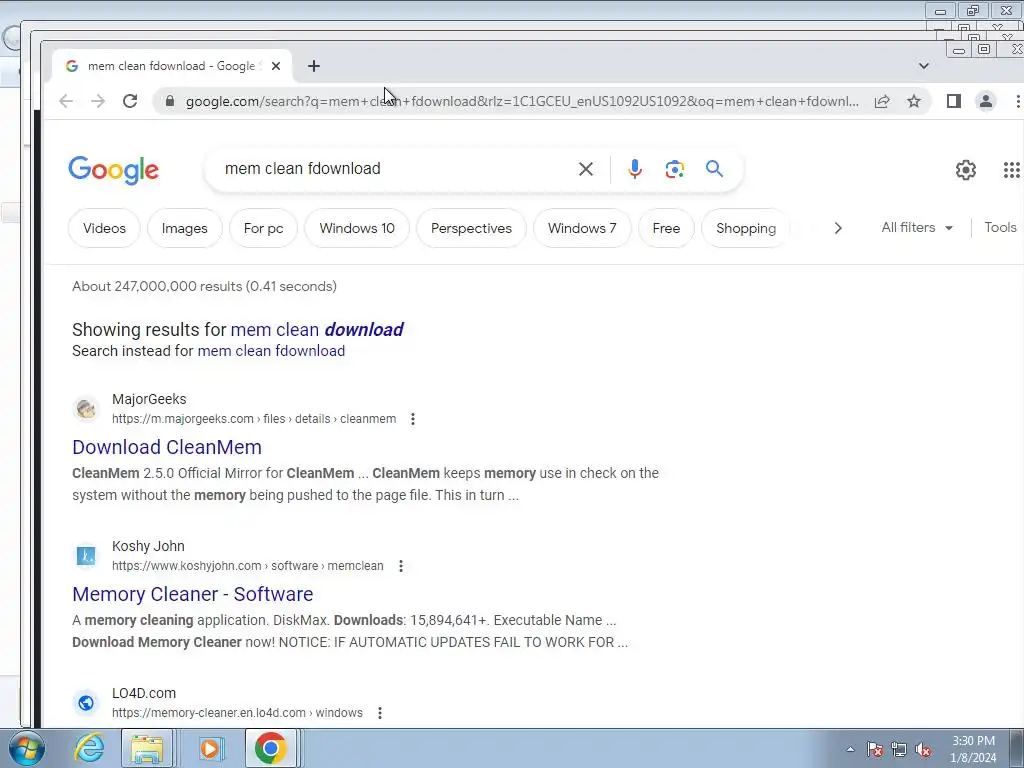Open more options for the LO4D.com result

point(380,713)
